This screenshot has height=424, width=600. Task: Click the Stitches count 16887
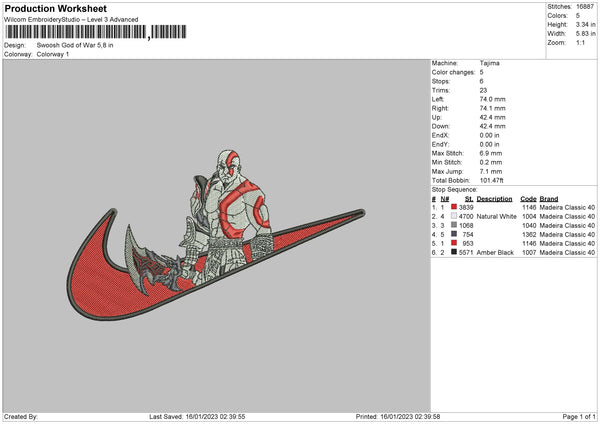tap(585, 7)
